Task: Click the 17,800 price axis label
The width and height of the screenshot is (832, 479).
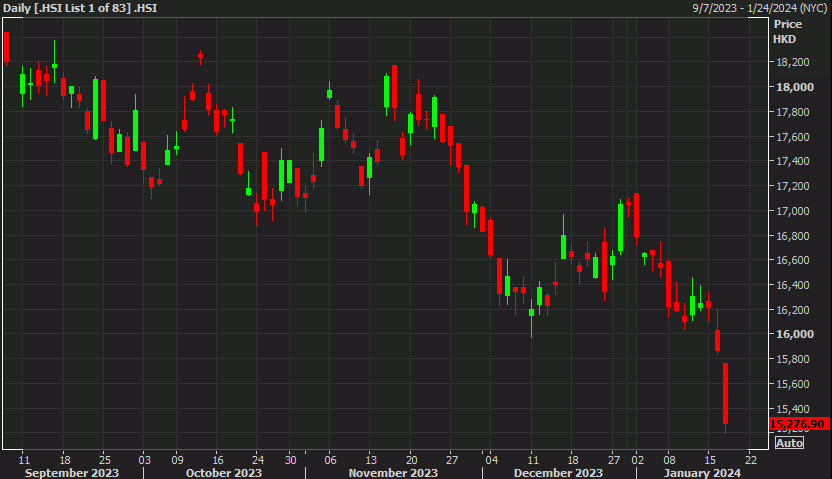Action: click(x=792, y=112)
